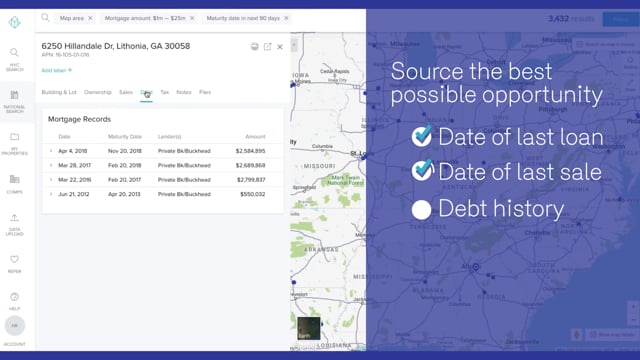Switch to the Sales tab

[x=126, y=92]
